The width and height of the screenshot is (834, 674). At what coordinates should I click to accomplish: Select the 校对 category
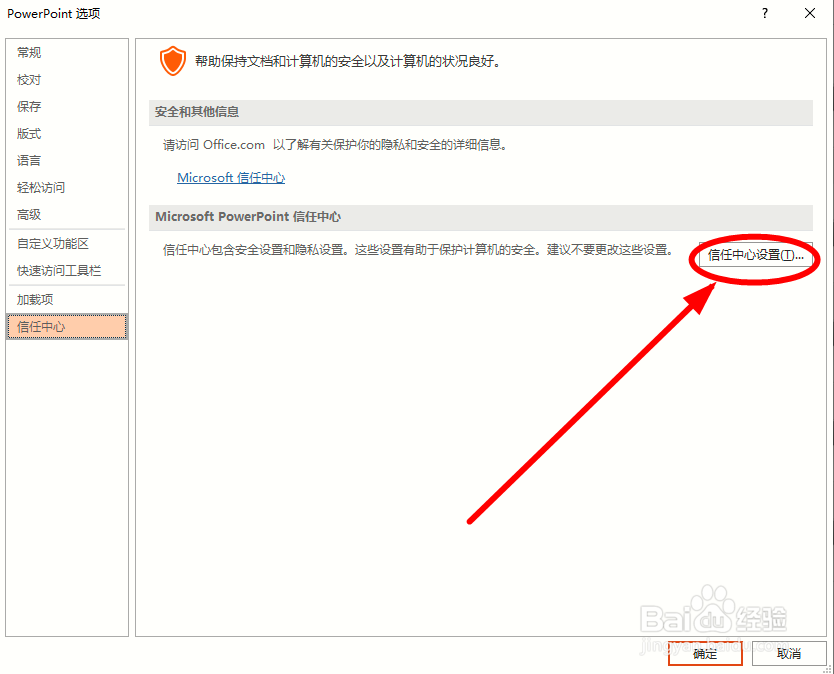[66, 80]
